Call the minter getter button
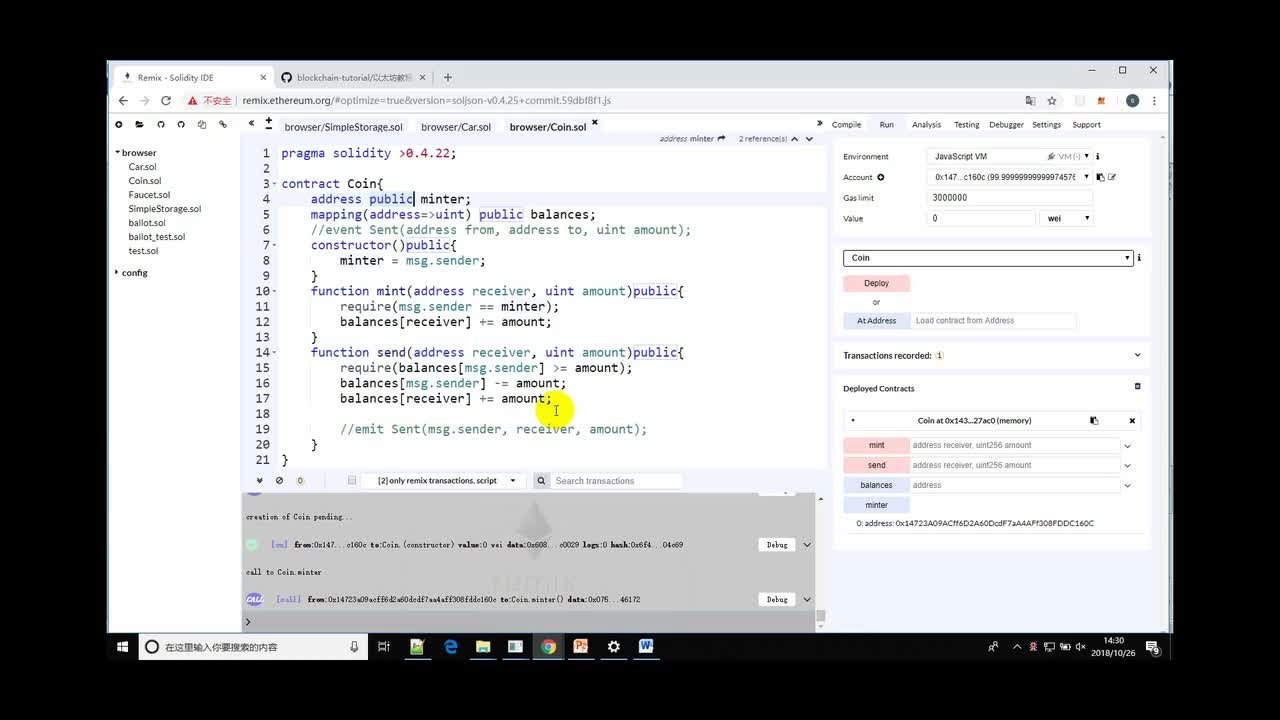This screenshot has width=1280, height=720. point(876,505)
